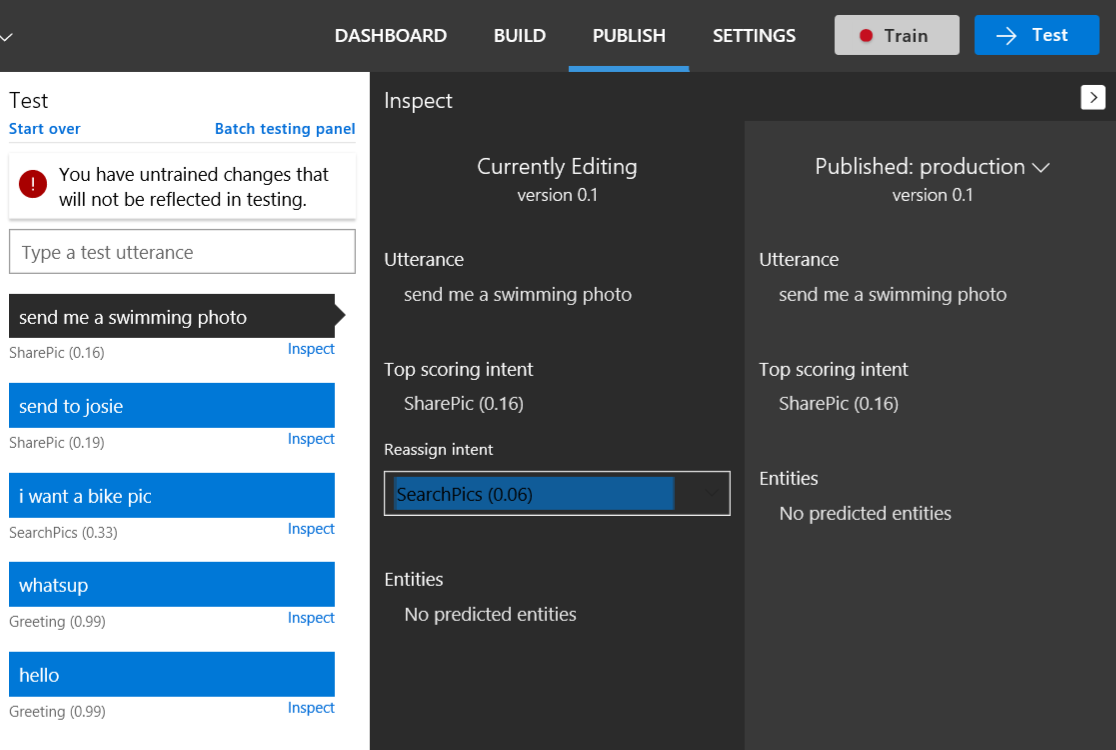Open the Reassign intent combo box
Screen dimensions: 1116x750
pos(557,493)
